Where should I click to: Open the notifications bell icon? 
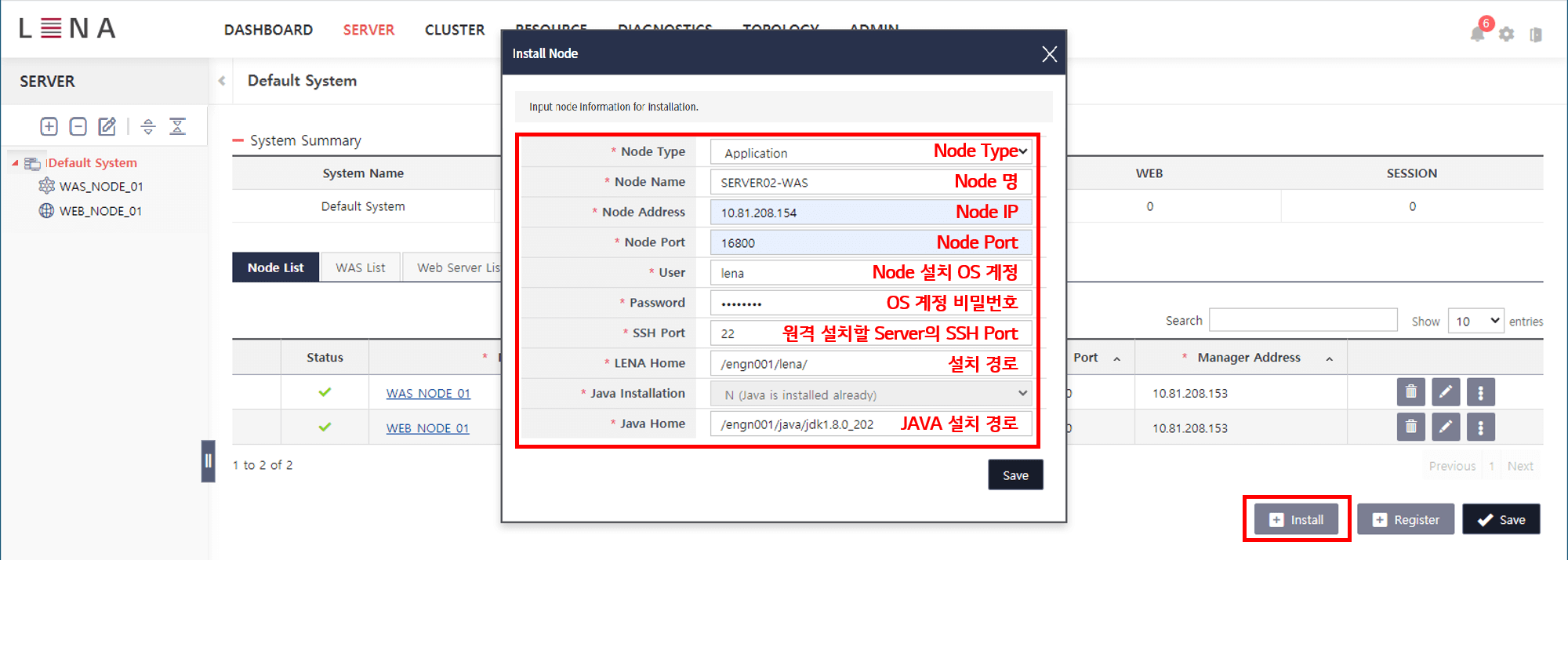pyautogui.click(x=1477, y=34)
